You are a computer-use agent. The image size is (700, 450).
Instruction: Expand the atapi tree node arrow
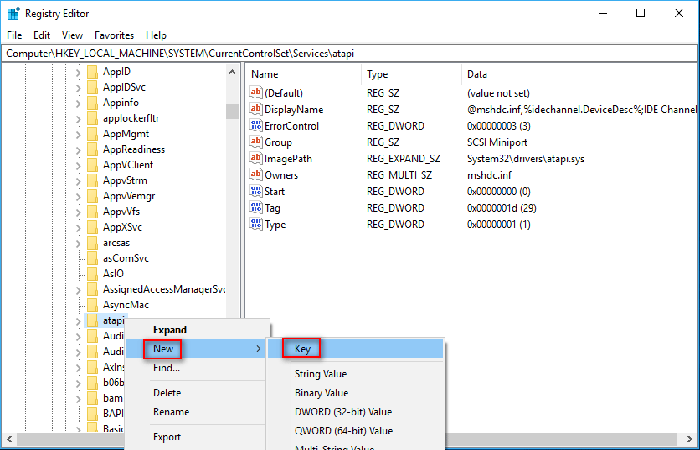tap(78, 321)
